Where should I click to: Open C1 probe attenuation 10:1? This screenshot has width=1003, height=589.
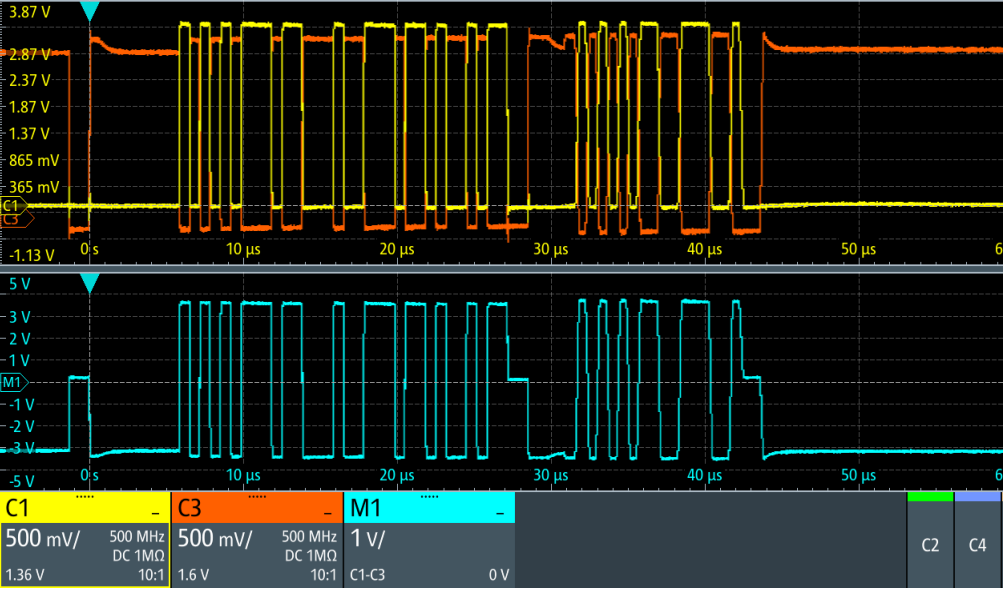[150, 575]
